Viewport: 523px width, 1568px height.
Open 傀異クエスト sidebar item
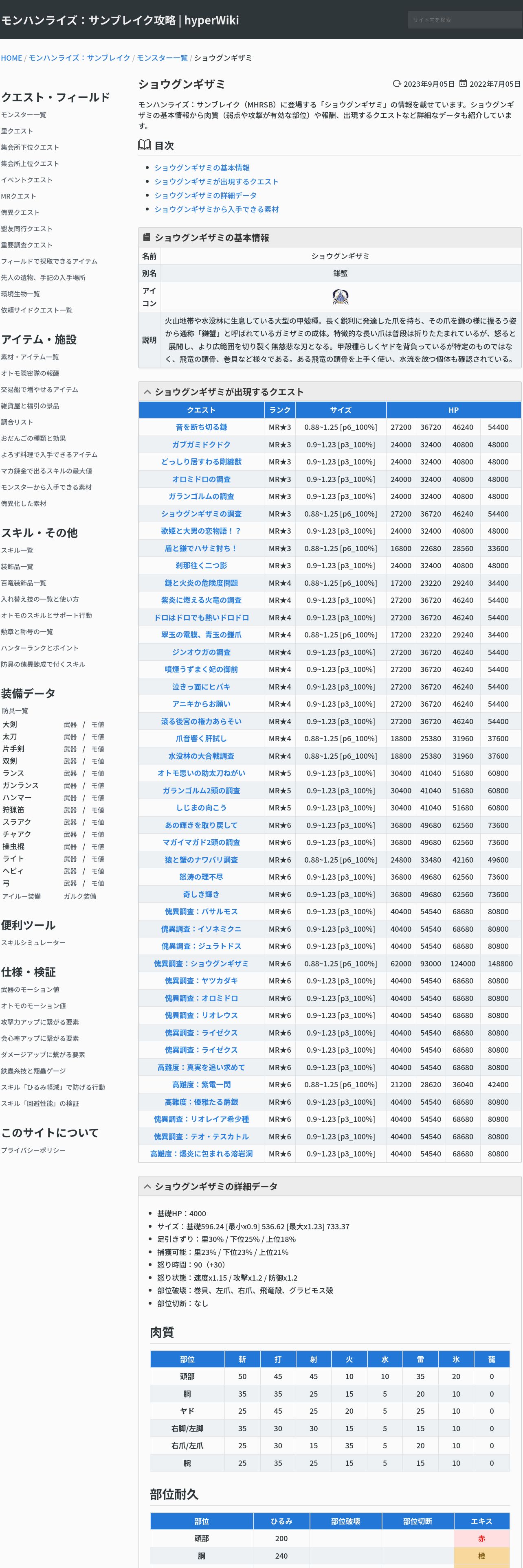pyautogui.click(x=20, y=212)
